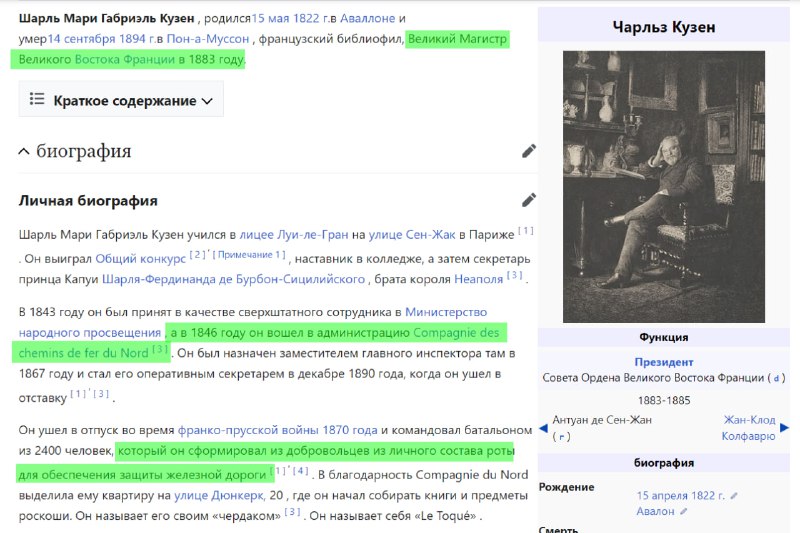Screen dimensions: 800x533
Task: Click the bold name Шарль Мари Габриэль Кузен
Action: [107, 18]
